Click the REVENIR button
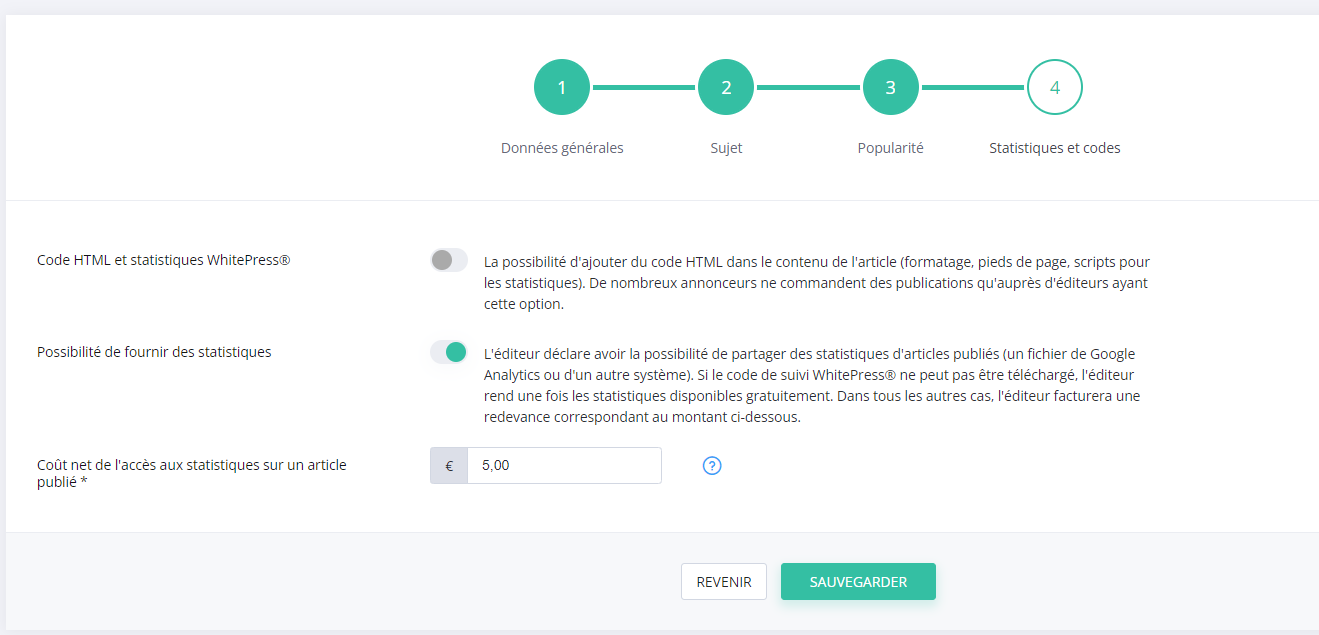This screenshot has height=635, width=1319. tap(724, 582)
